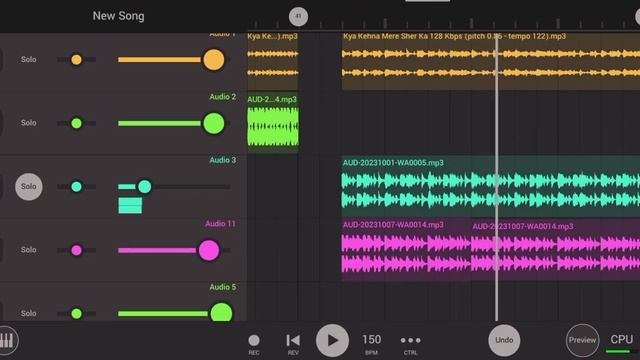
Task: Solo the Audio 5 track
Action: [x=29, y=313]
